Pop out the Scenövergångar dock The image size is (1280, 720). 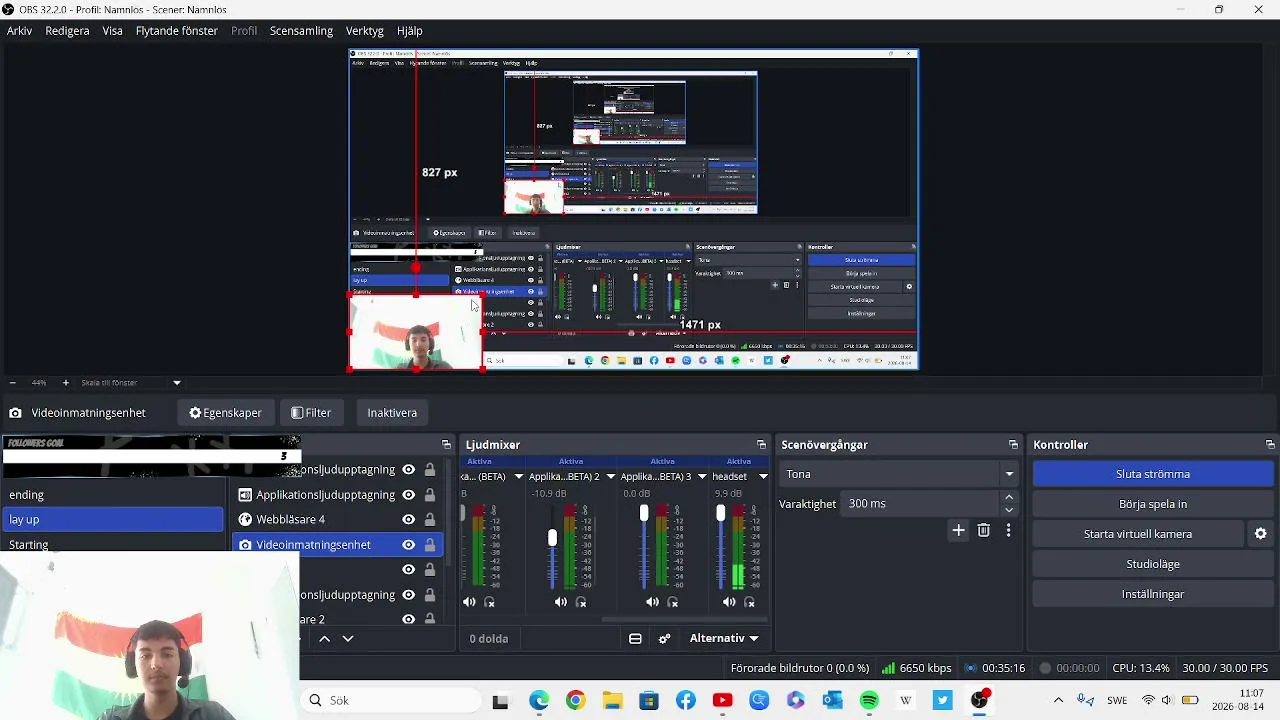click(x=1013, y=445)
